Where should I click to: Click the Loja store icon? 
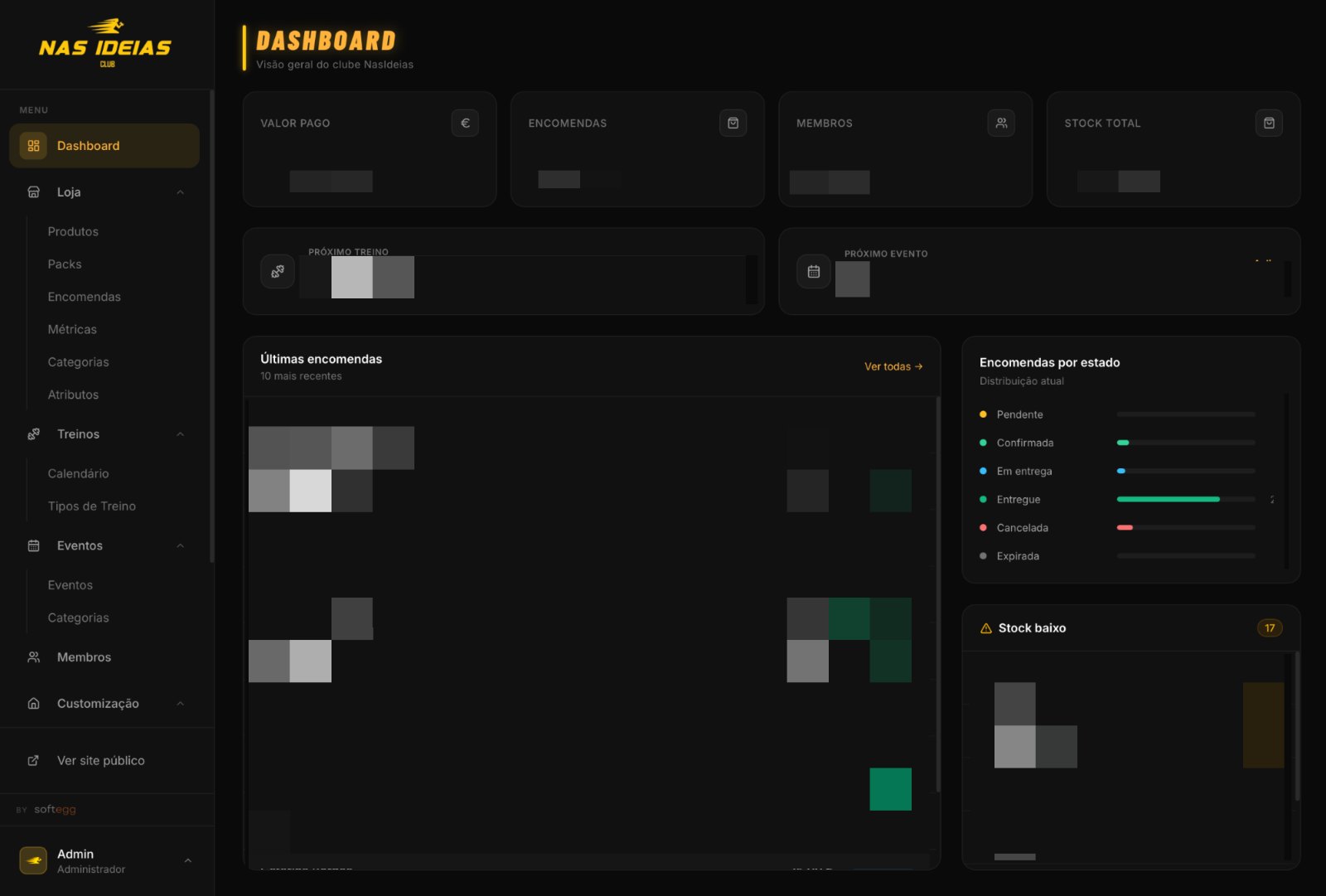point(33,192)
